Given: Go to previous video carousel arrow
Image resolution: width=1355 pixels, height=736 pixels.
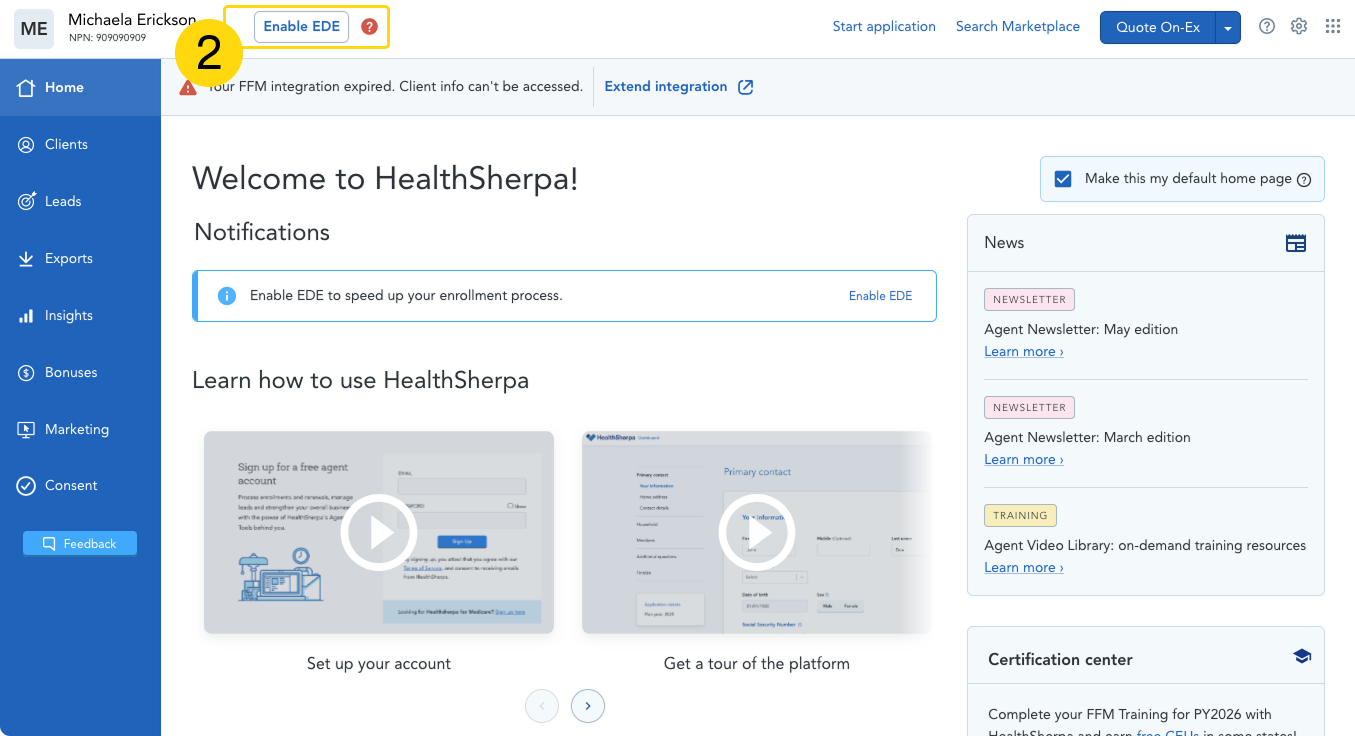Looking at the screenshot, I should tap(542, 706).
